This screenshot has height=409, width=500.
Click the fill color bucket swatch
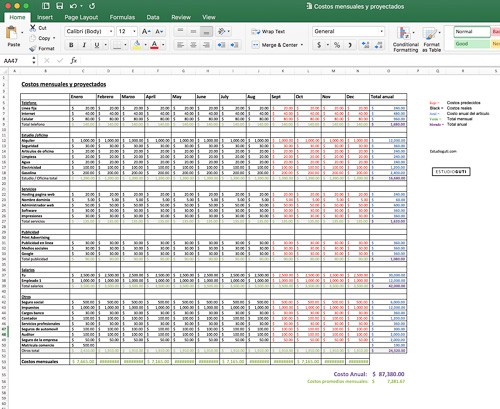[x=137, y=45]
